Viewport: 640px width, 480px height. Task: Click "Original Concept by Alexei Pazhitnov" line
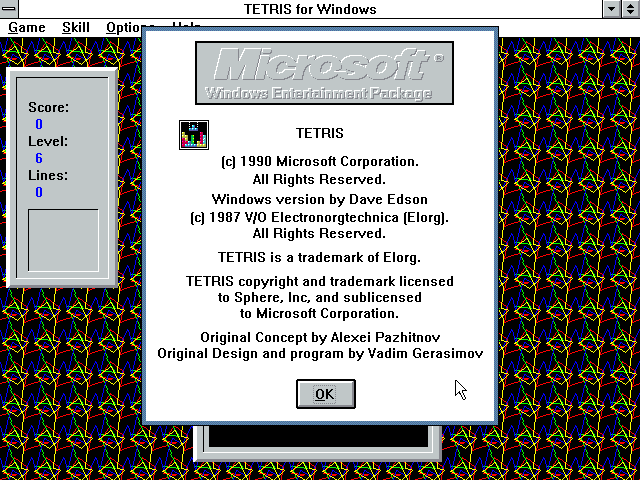pyautogui.click(x=320, y=338)
